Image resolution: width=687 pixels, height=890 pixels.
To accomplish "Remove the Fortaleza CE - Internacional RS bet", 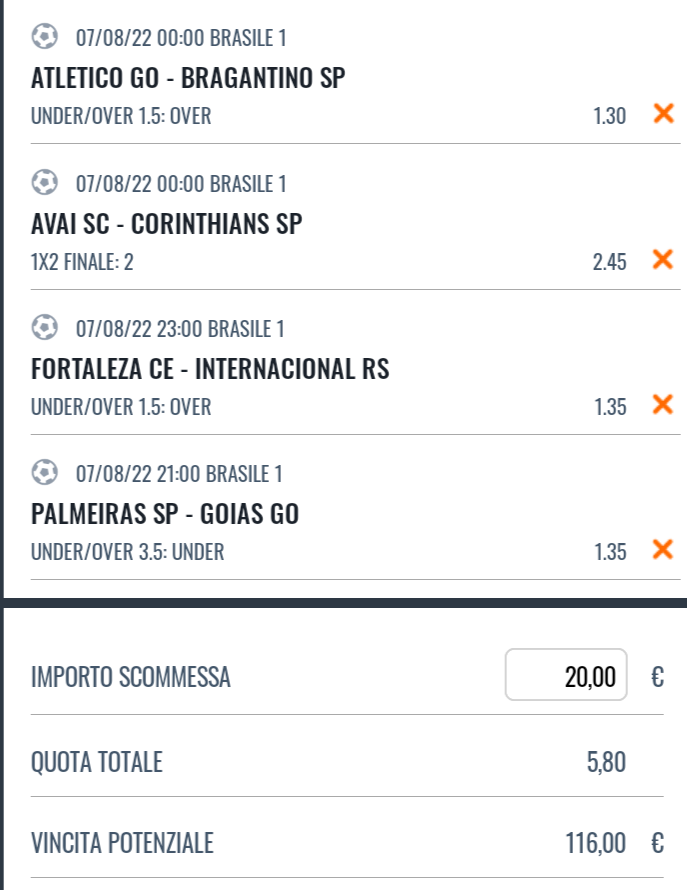I will click(x=662, y=405).
